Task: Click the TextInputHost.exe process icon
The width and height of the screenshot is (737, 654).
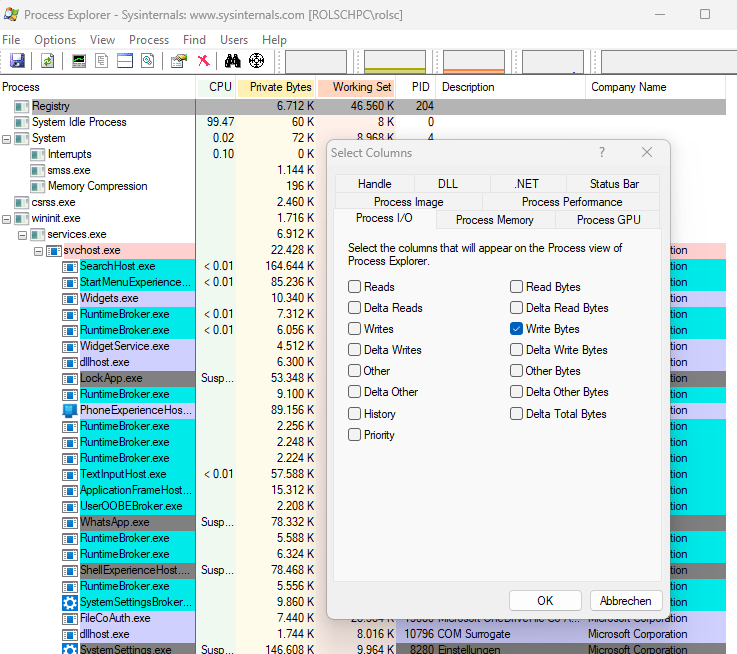Action: (70, 474)
